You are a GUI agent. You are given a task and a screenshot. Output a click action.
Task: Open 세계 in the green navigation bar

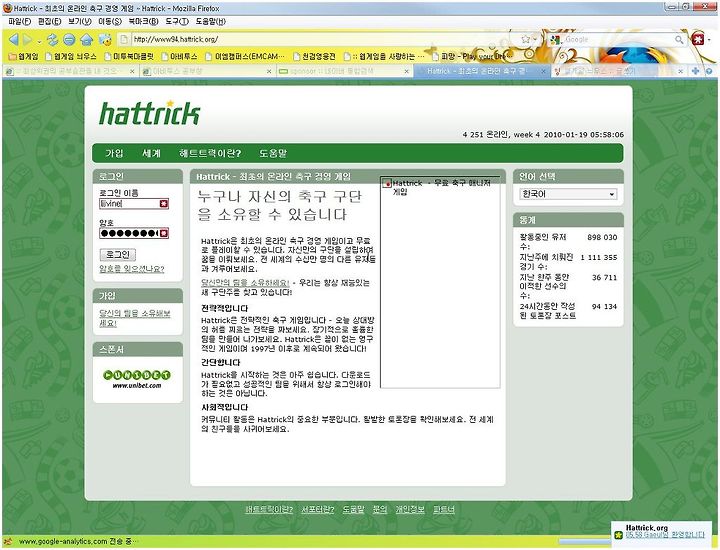pos(151,153)
